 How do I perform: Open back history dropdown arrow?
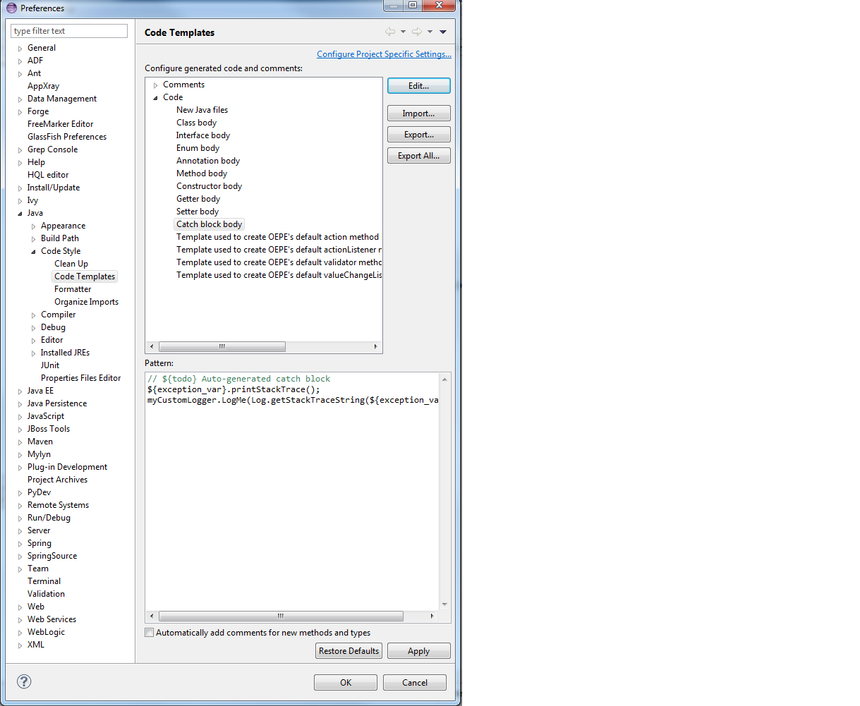tap(403, 32)
